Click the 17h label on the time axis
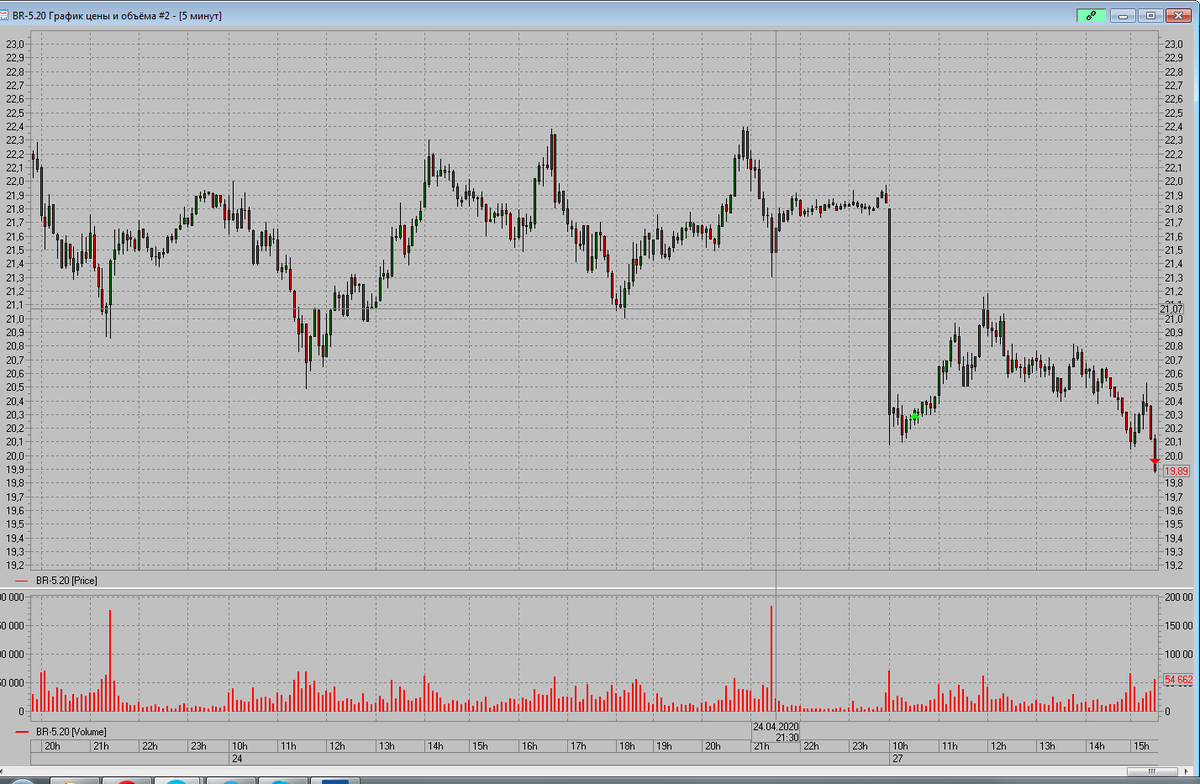This screenshot has height=784, width=1200. click(577, 746)
